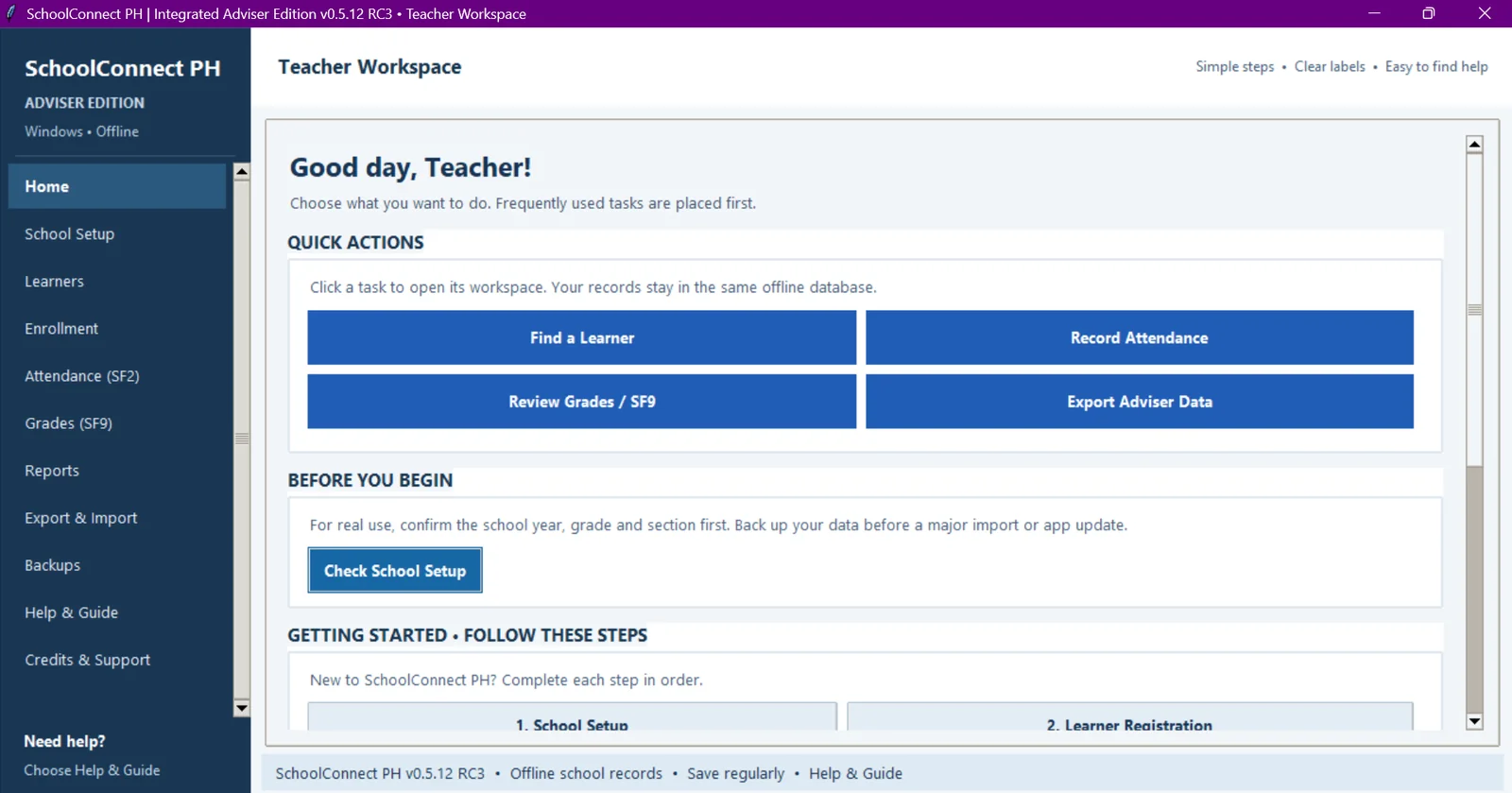Click 'GETTING STARTED • FOLLOW THESE STEPS' heading
Image resolution: width=1512 pixels, height=793 pixels.
(x=468, y=635)
